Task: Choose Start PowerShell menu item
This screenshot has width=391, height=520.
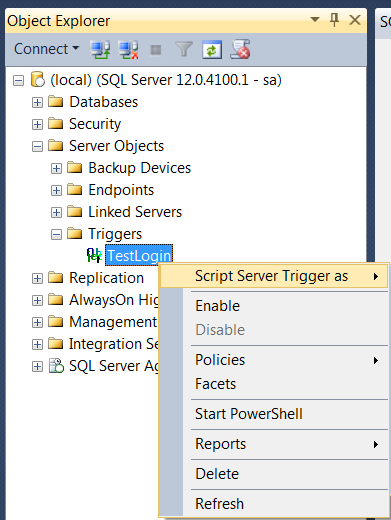Action: click(274, 414)
